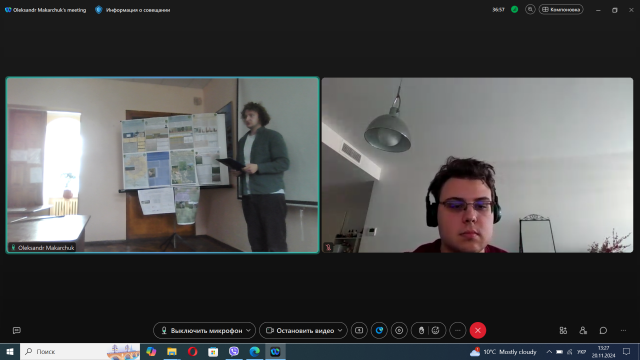Click battery icon in system tray
The width and height of the screenshot is (640, 360).
560,352
